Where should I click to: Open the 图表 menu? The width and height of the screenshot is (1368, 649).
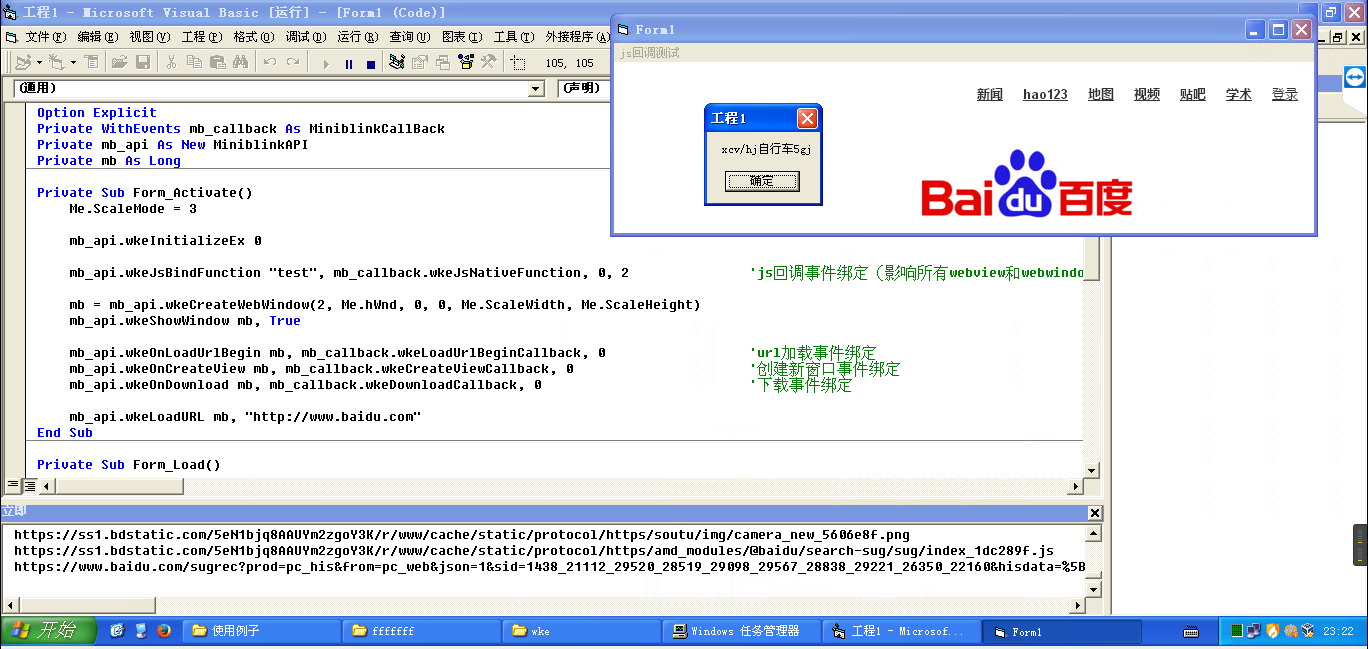tap(461, 37)
